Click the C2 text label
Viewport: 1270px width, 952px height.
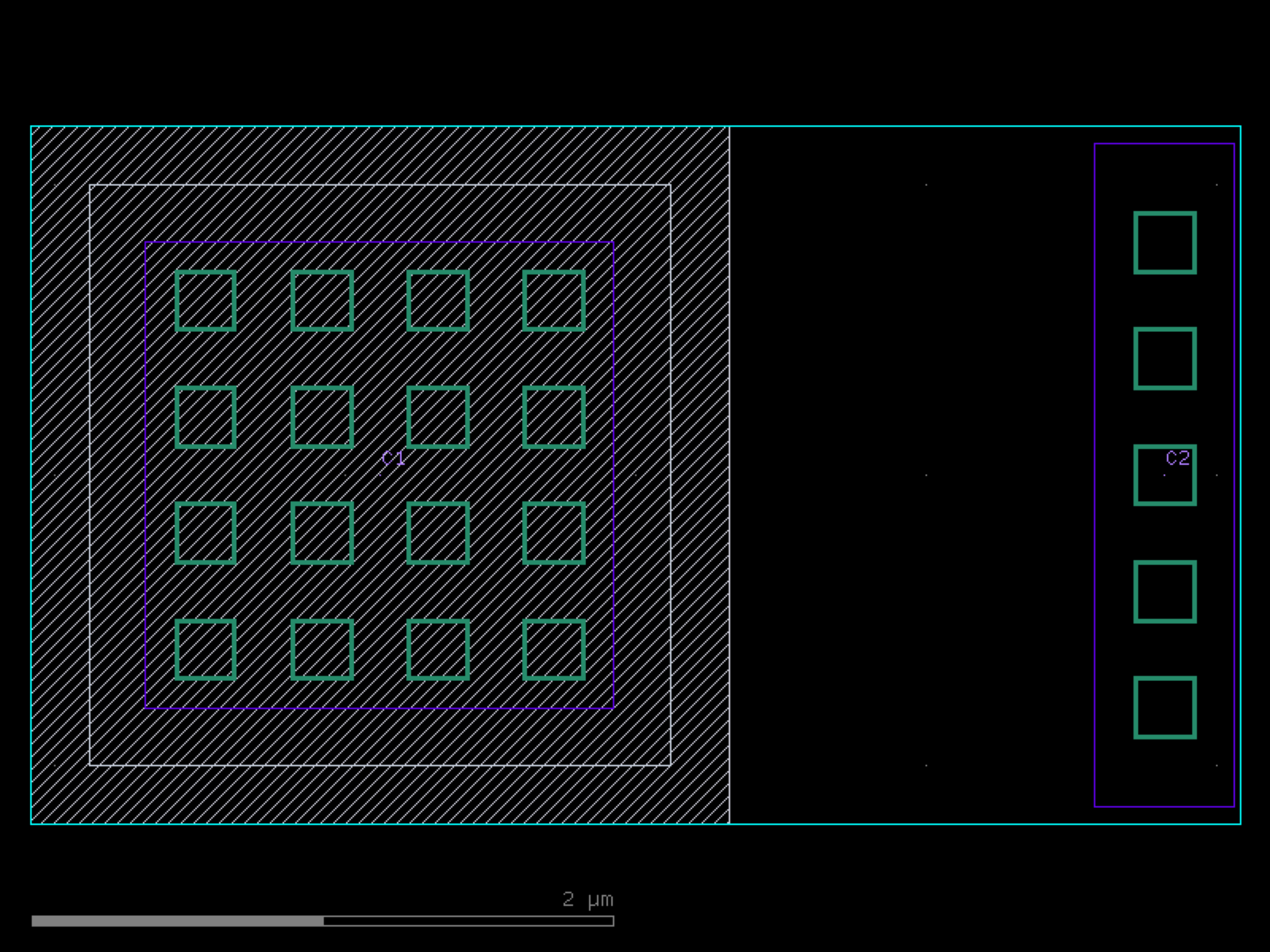click(1178, 458)
